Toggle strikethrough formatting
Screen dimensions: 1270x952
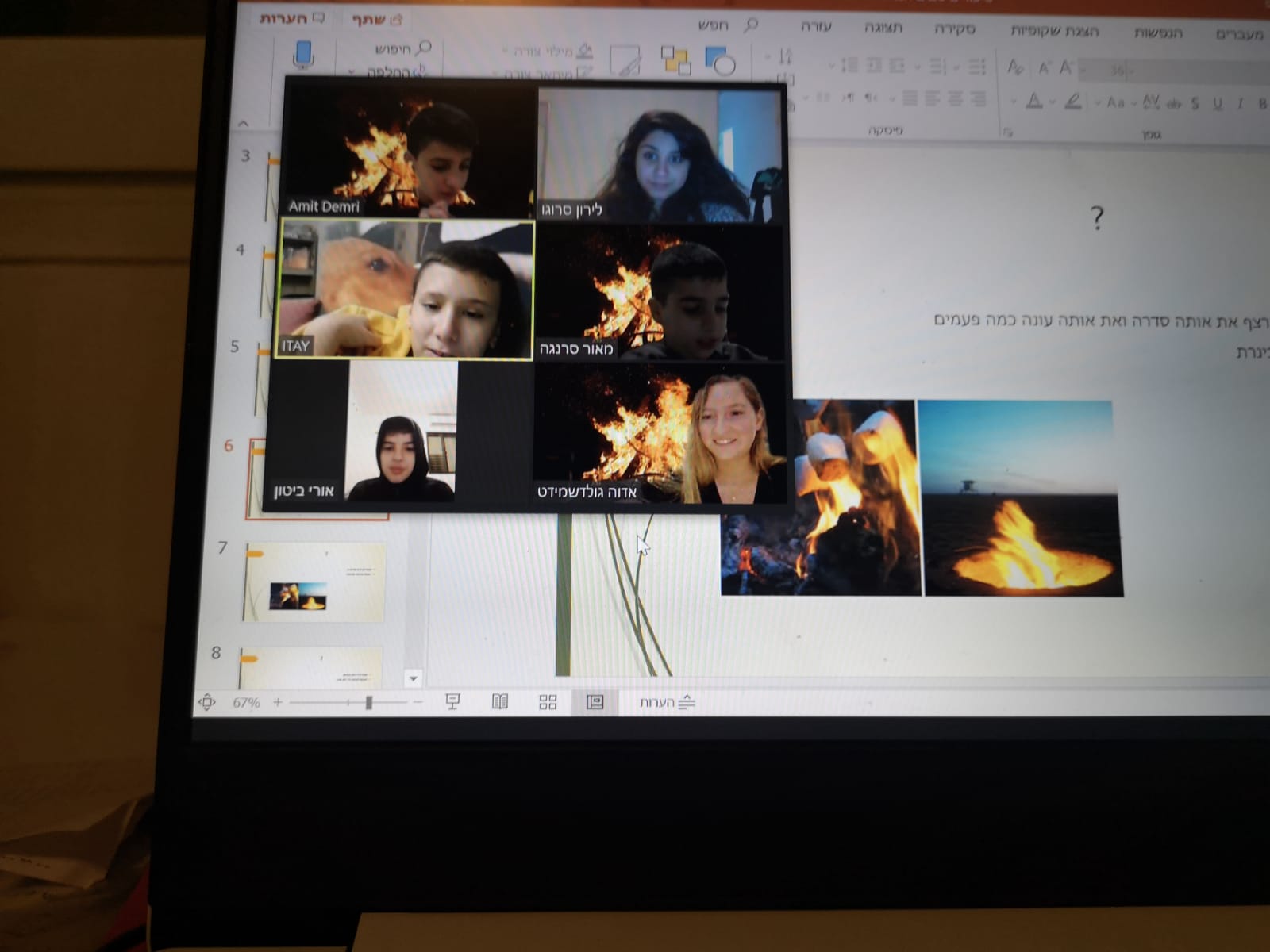click(x=1174, y=104)
